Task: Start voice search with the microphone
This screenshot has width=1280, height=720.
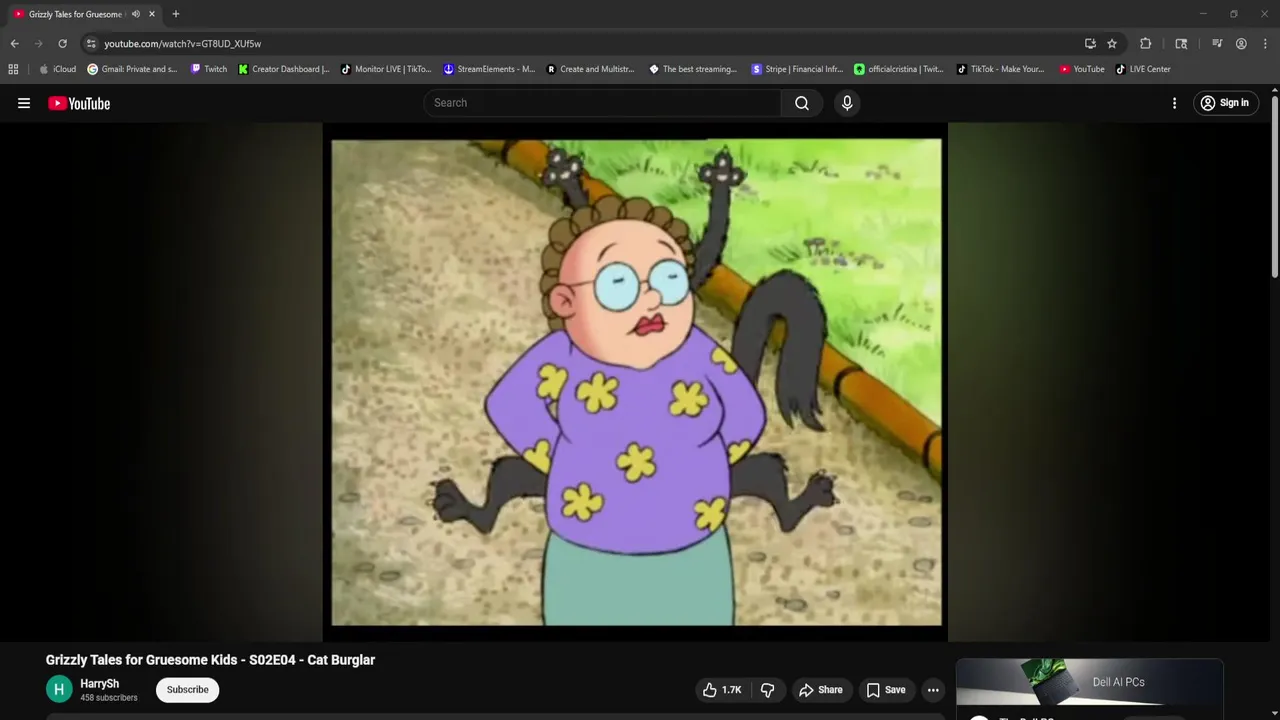Action: click(847, 103)
